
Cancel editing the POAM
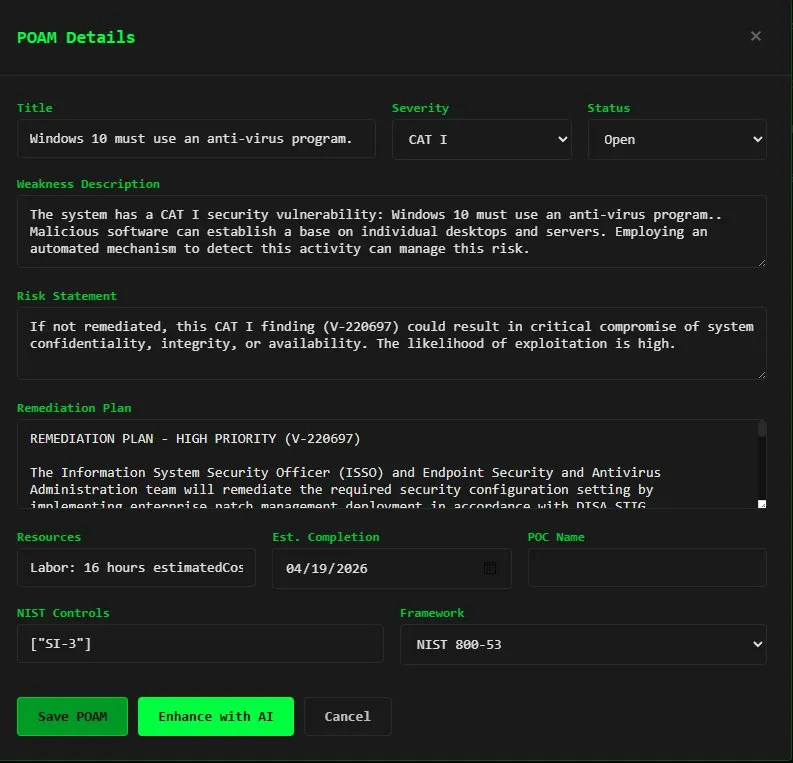pos(347,716)
